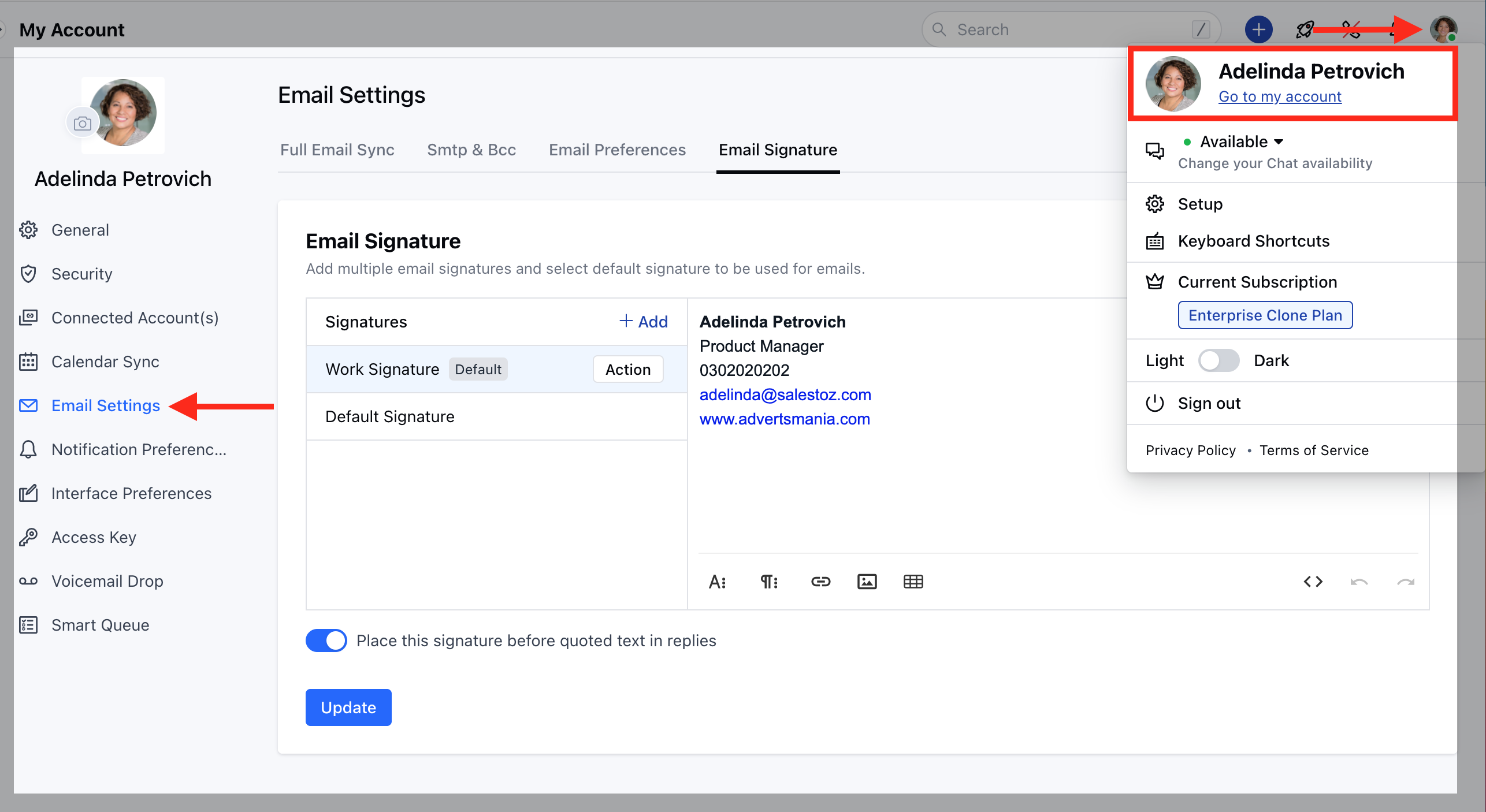Image resolution: width=1486 pixels, height=812 pixels.
Task: Click the rocket icon in top bar
Action: coord(1305,29)
